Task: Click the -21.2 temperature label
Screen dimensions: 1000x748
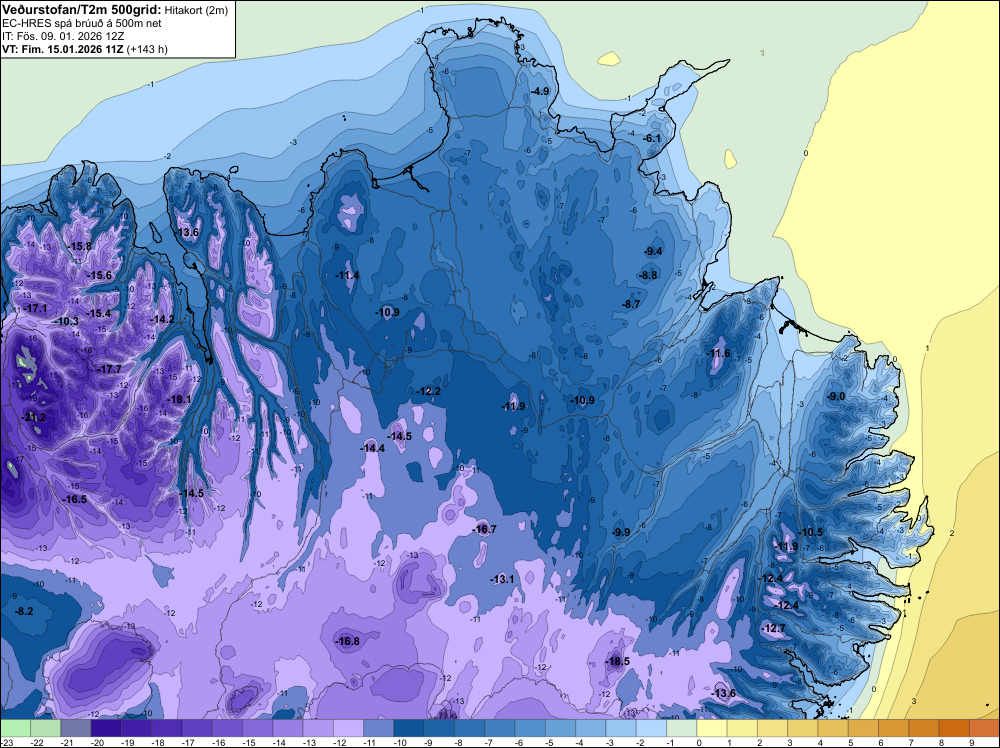Action: (33, 418)
